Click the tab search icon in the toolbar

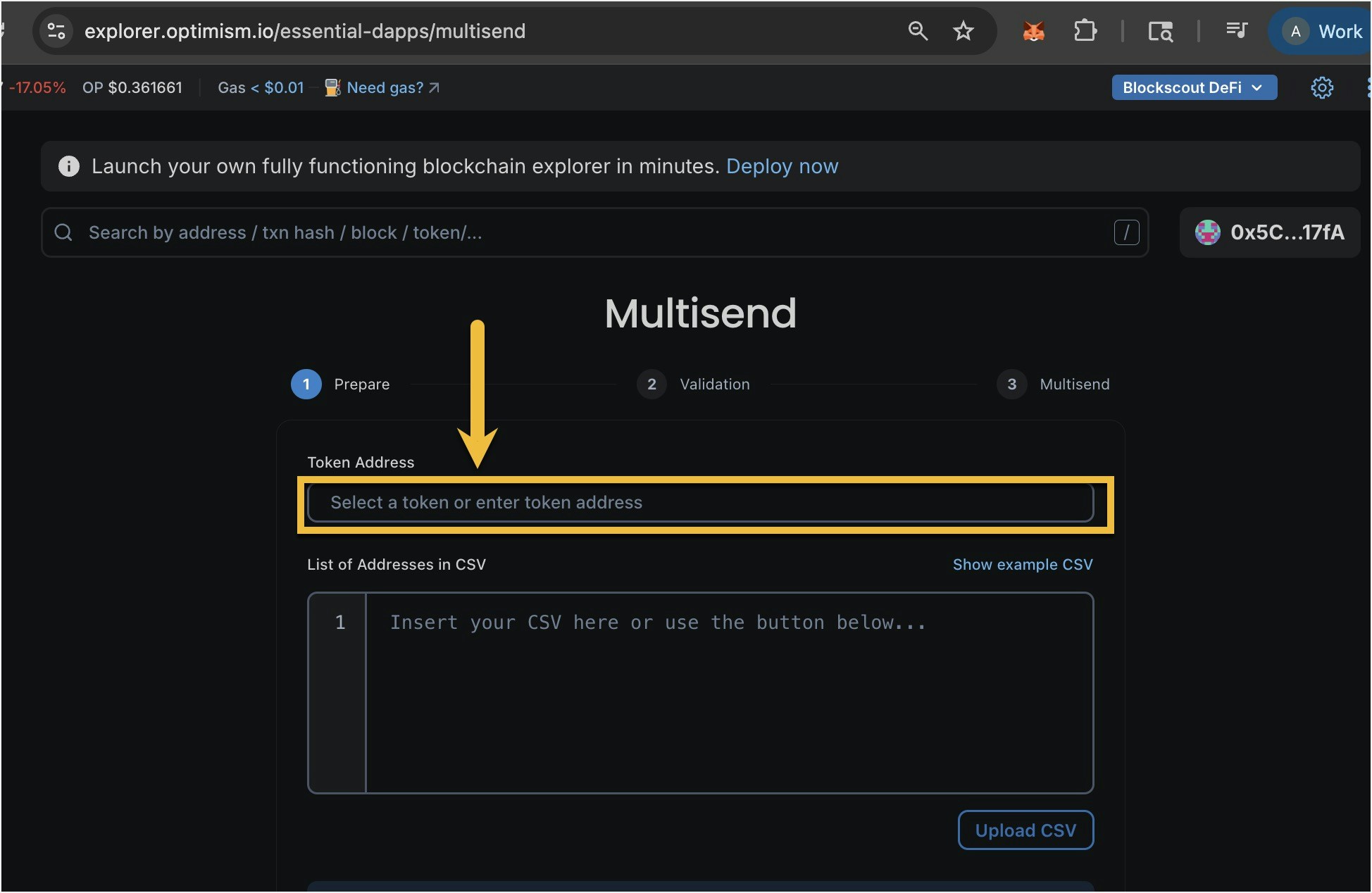pyautogui.click(x=1161, y=32)
